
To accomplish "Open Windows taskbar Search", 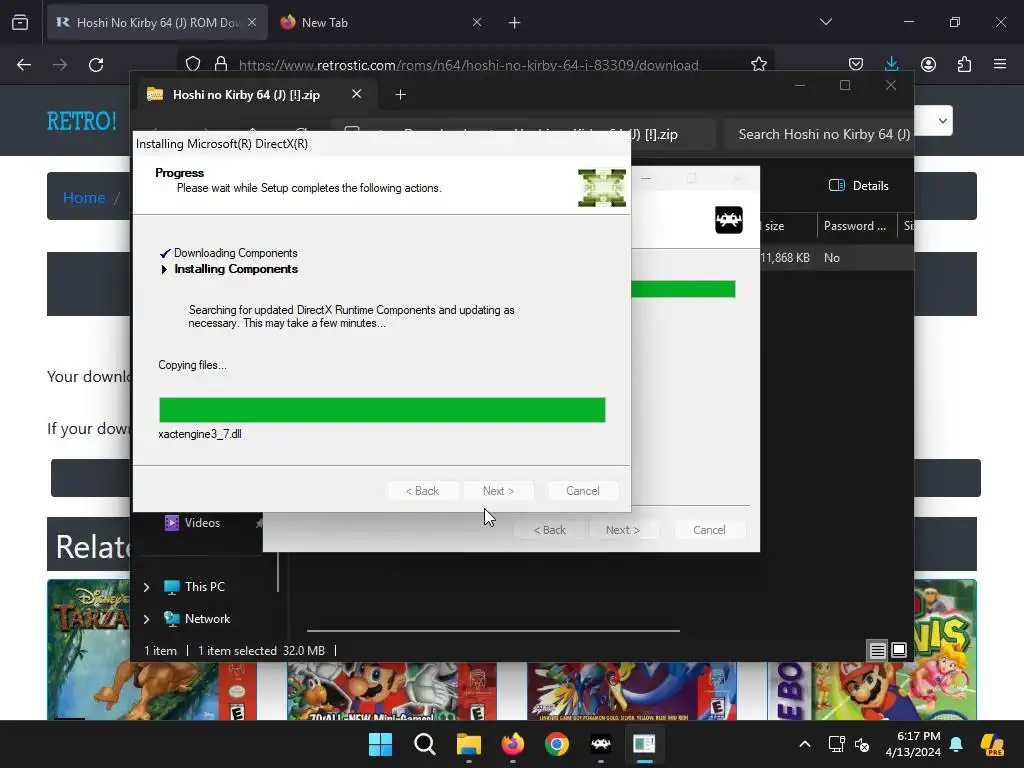I will [x=424, y=744].
